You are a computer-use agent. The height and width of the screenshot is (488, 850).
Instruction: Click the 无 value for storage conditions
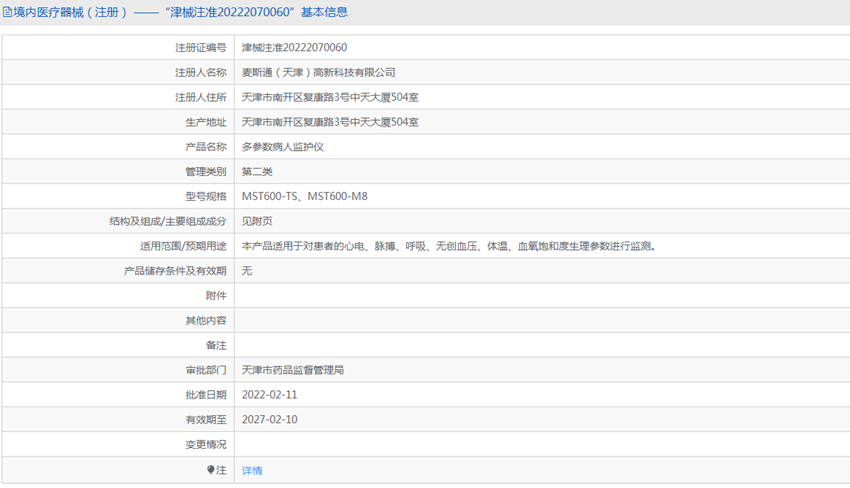pos(247,271)
